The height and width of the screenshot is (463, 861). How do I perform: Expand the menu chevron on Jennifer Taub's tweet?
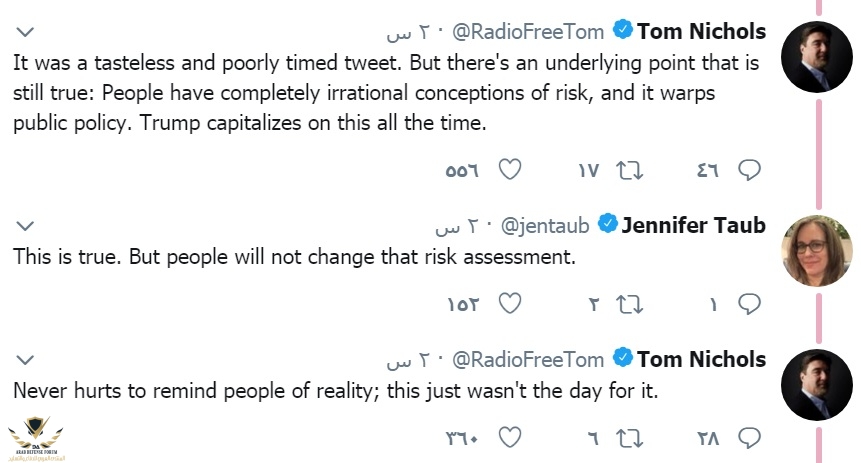pos(26,226)
